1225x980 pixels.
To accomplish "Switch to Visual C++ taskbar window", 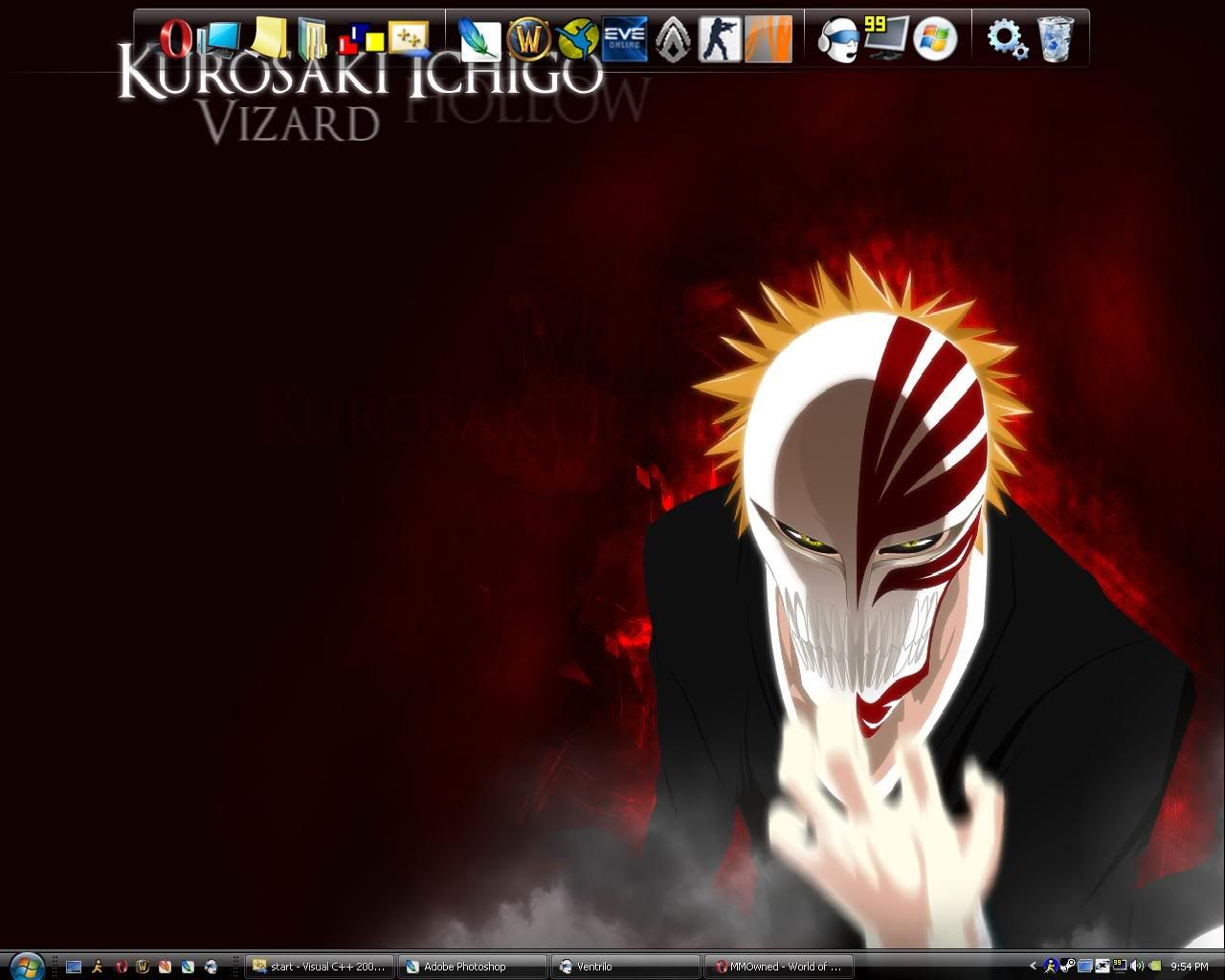I will click(321, 967).
